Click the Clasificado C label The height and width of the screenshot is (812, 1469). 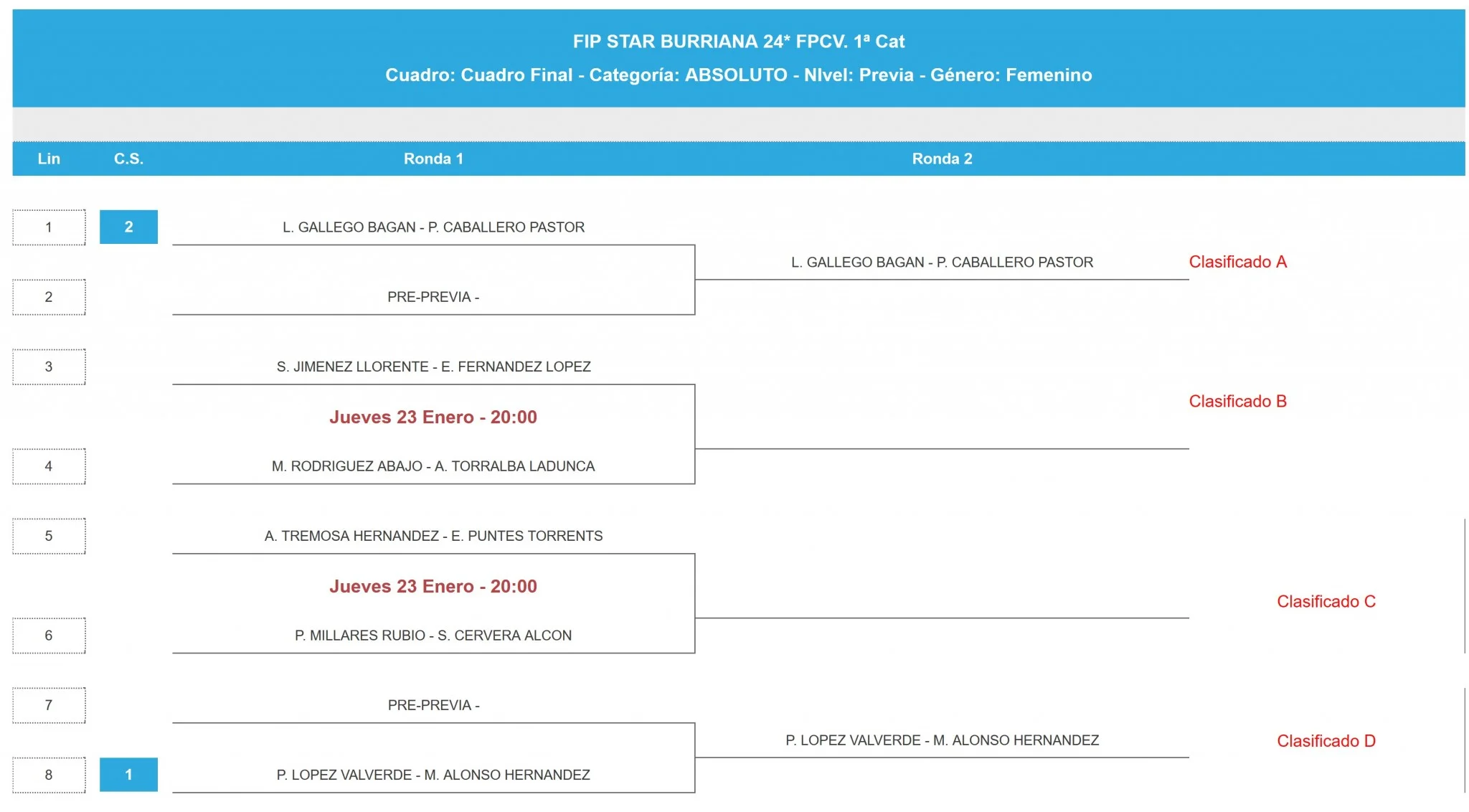pos(1326,601)
